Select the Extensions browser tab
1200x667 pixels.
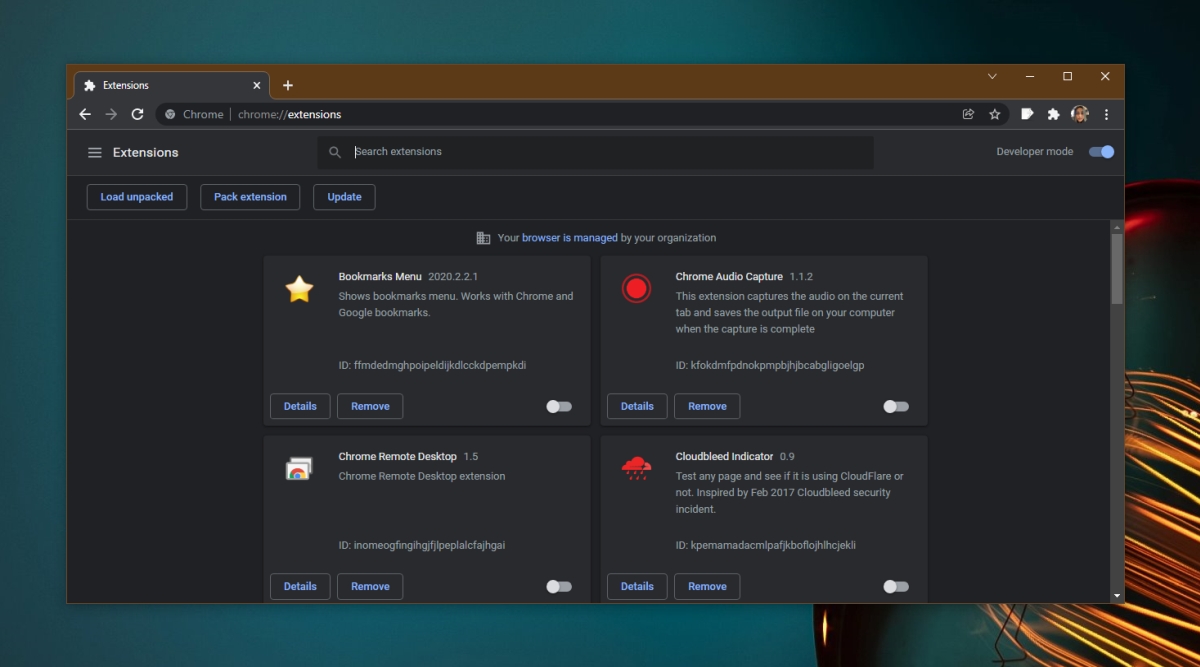click(172, 85)
